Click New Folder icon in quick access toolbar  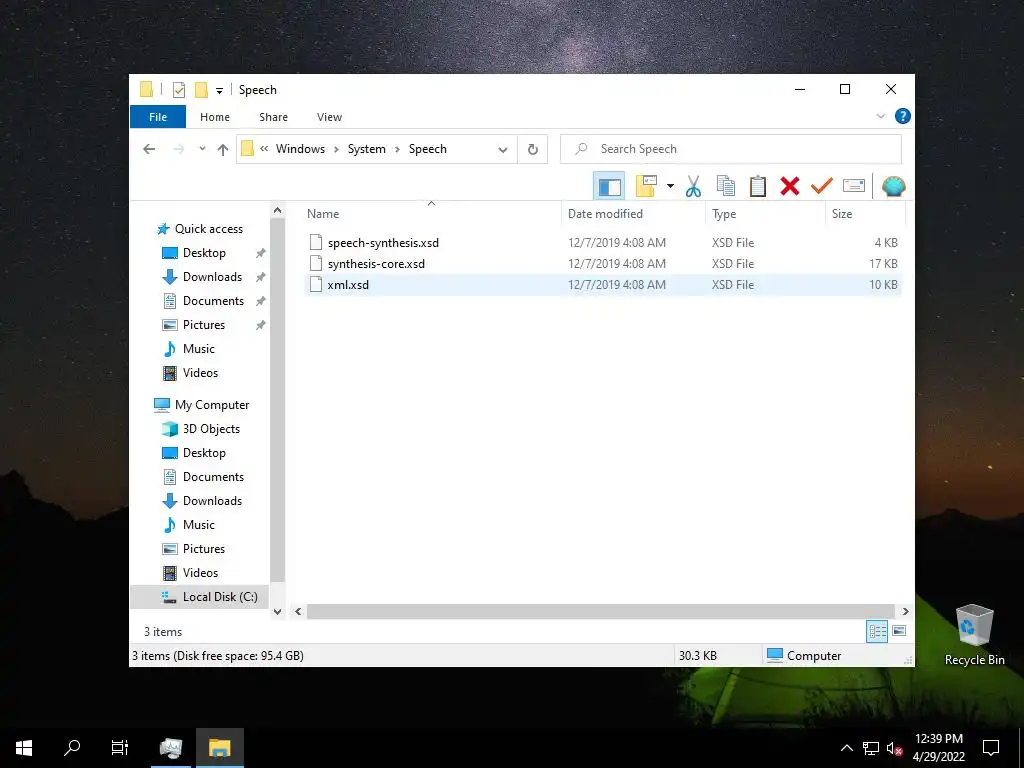(201, 89)
